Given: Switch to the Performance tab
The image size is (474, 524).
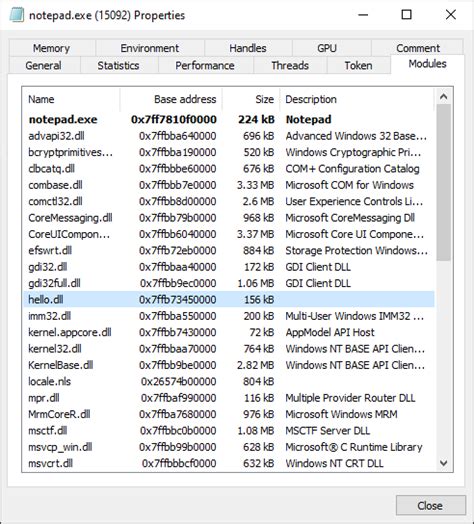Looking at the screenshot, I should (x=205, y=65).
